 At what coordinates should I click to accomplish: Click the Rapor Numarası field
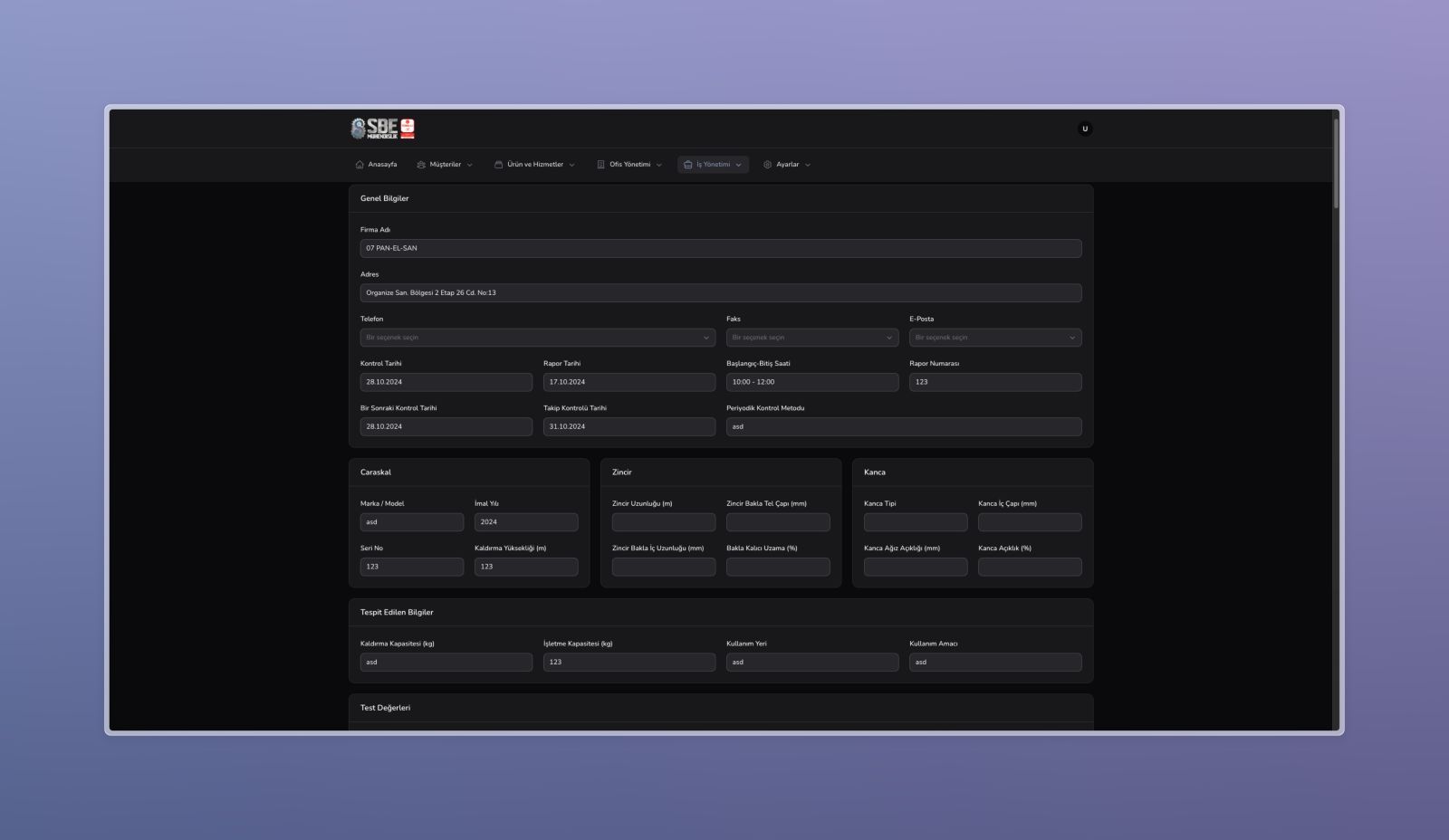click(x=994, y=382)
